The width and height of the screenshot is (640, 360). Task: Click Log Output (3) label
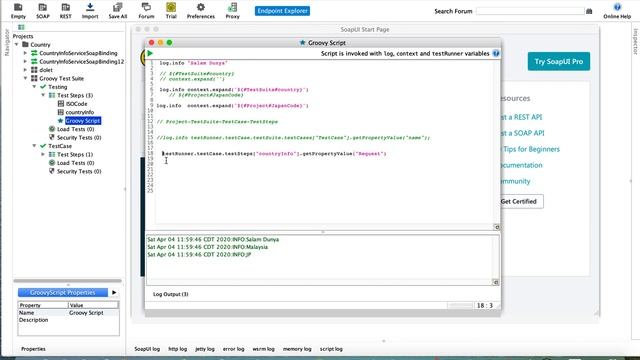[x=171, y=294]
